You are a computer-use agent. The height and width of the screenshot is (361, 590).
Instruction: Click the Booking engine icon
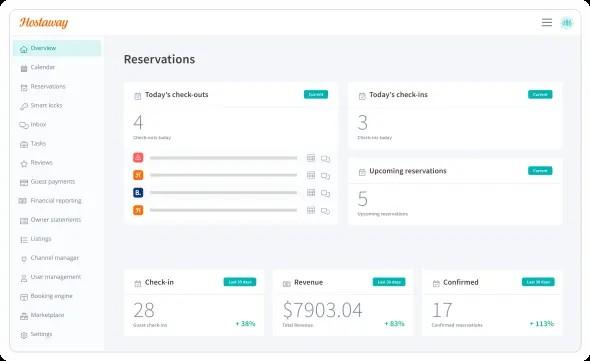[24, 297]
